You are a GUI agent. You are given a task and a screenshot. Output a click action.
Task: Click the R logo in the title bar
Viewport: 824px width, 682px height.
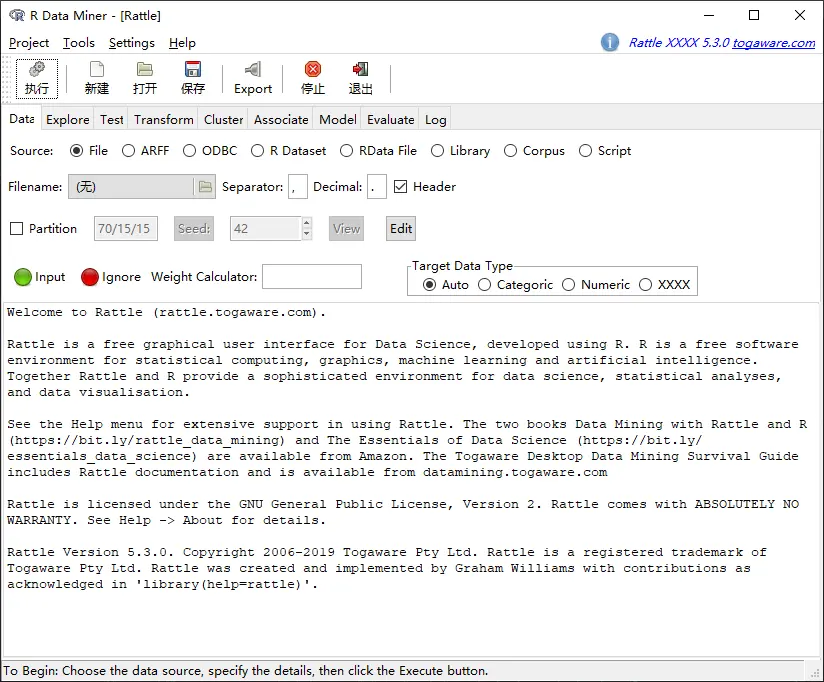pos(17,15)
